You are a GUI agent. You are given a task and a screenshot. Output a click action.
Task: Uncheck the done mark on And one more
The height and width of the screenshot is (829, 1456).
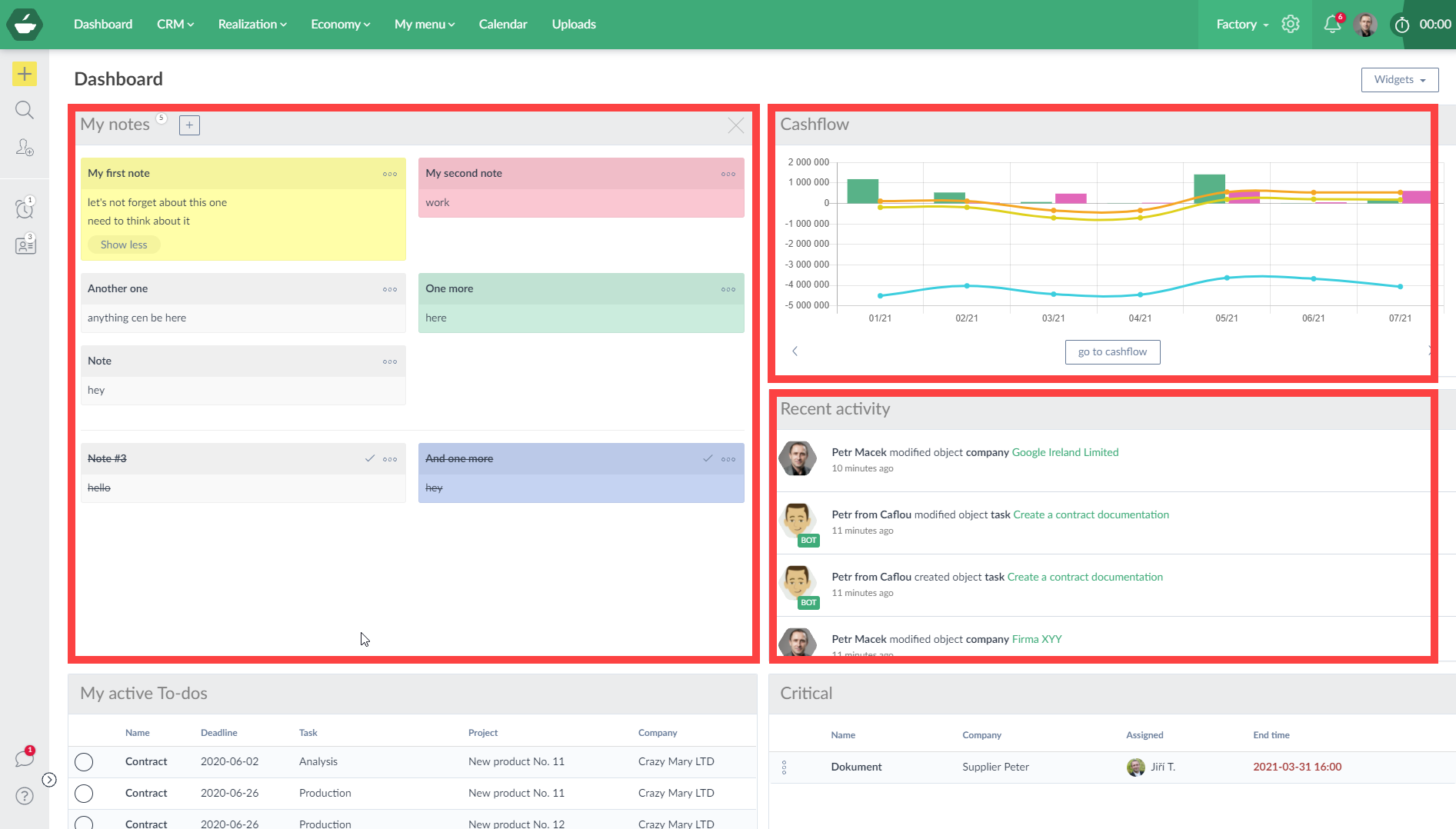click(x=708, y=458)
